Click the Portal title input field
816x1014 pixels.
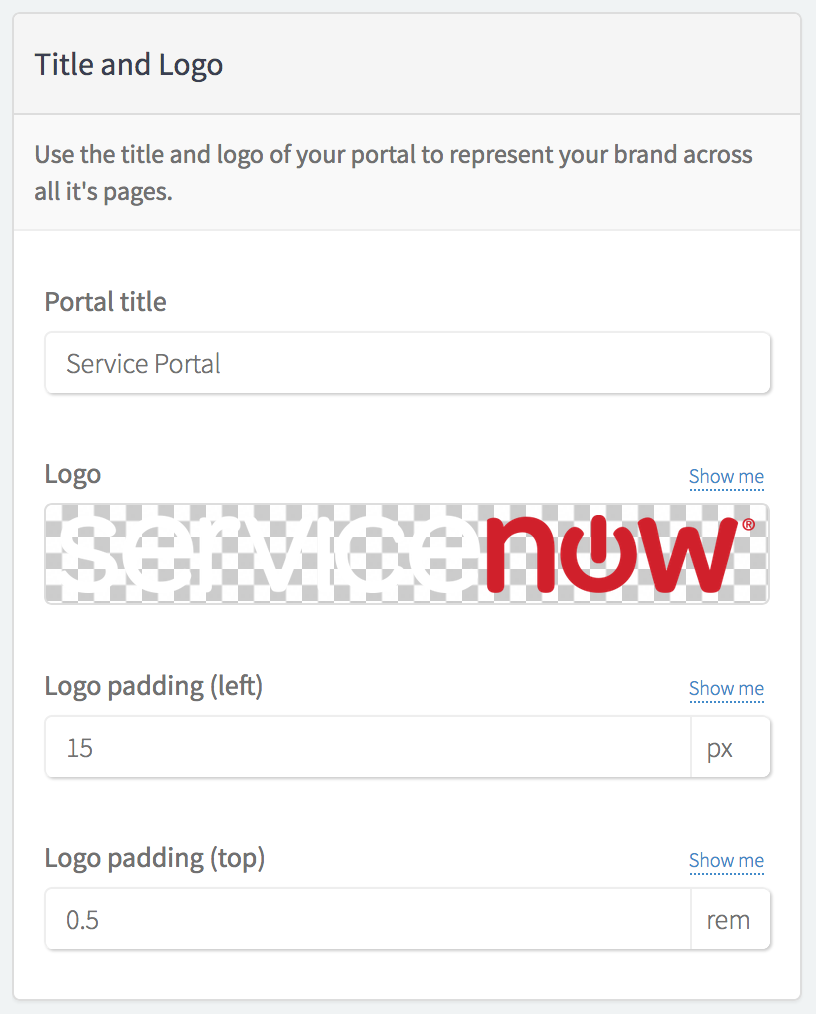tap(407, 363)
